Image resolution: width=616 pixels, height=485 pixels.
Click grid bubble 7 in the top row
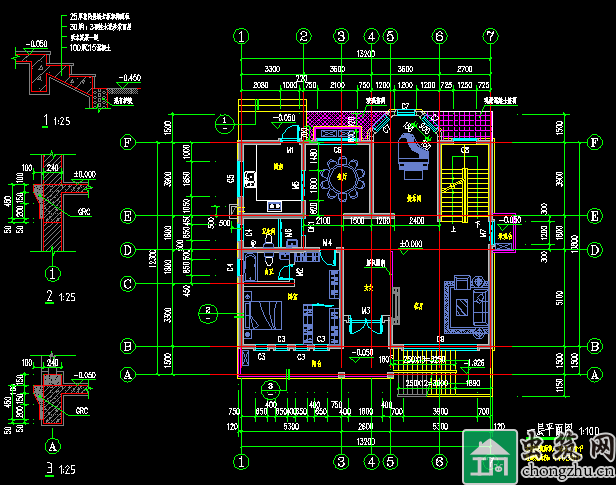point(490,36)
